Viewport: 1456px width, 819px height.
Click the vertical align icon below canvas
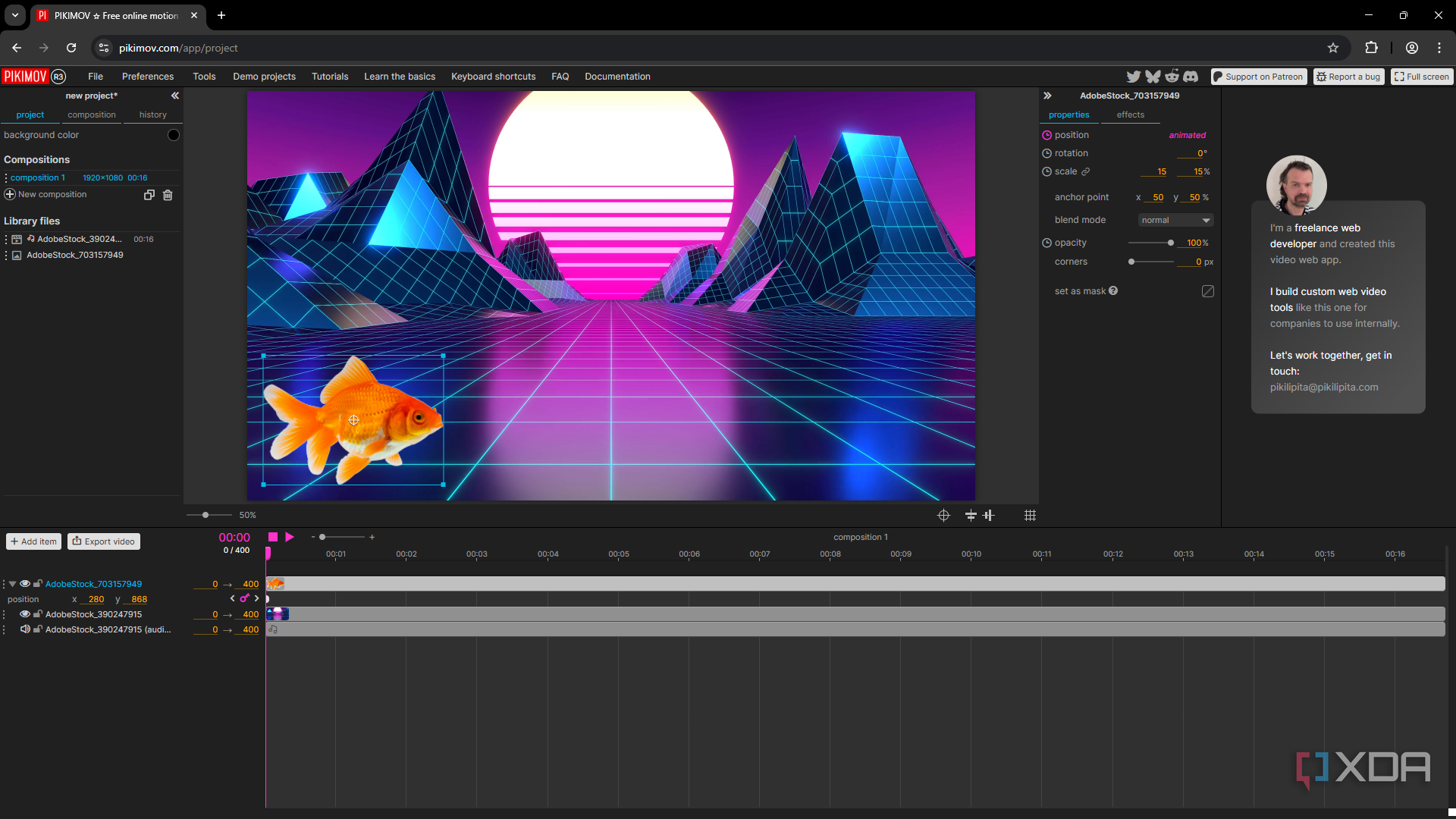point(971,516)
